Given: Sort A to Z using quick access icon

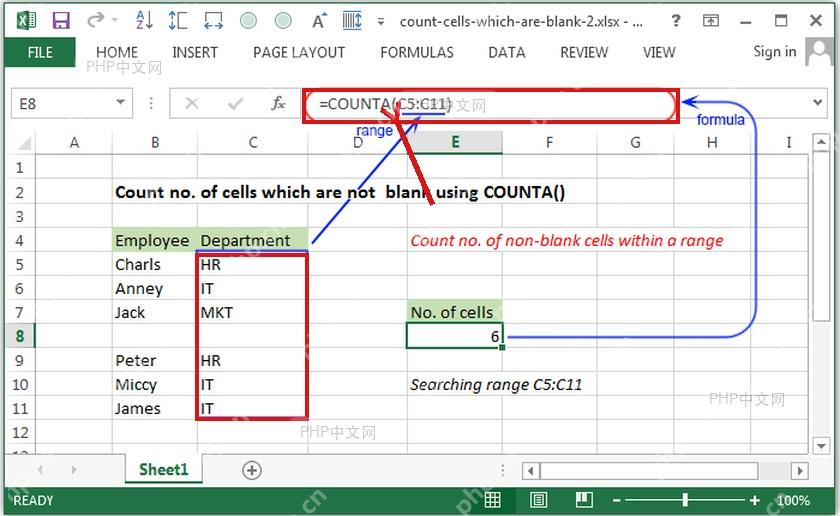Looking at the screenshot, I should 145,20.
